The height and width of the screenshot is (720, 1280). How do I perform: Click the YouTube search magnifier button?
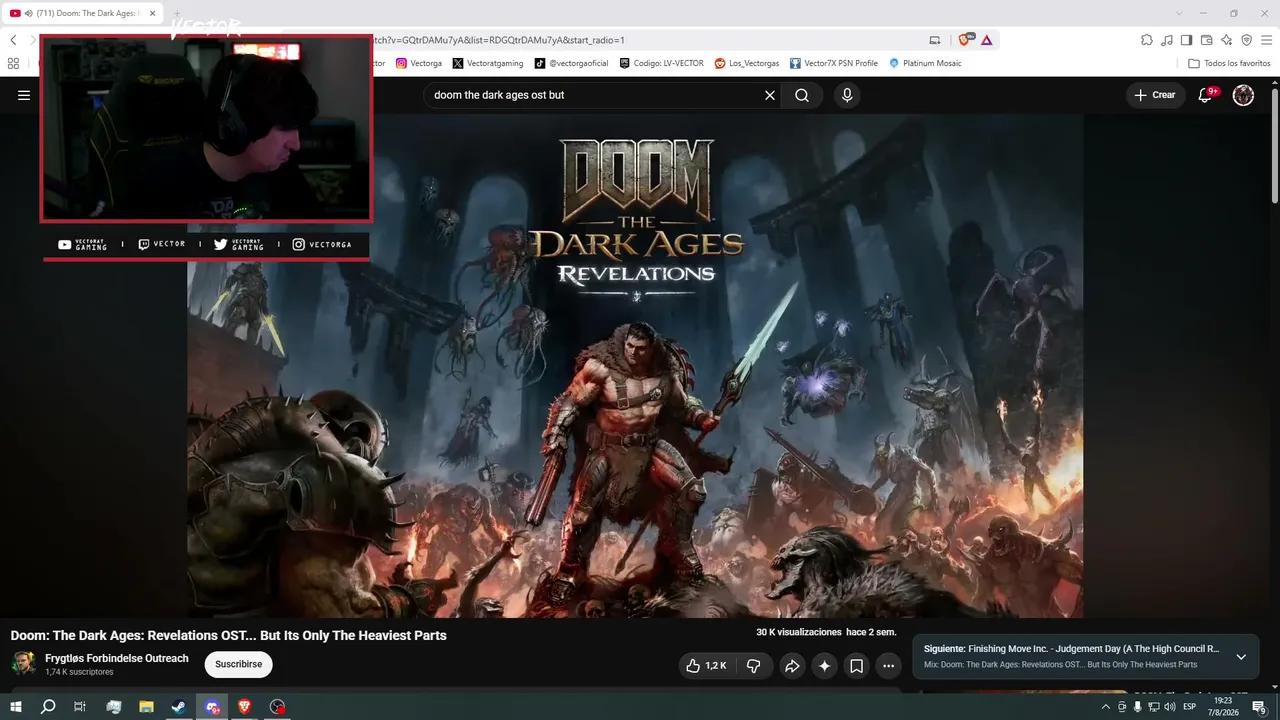coord(802,95)
